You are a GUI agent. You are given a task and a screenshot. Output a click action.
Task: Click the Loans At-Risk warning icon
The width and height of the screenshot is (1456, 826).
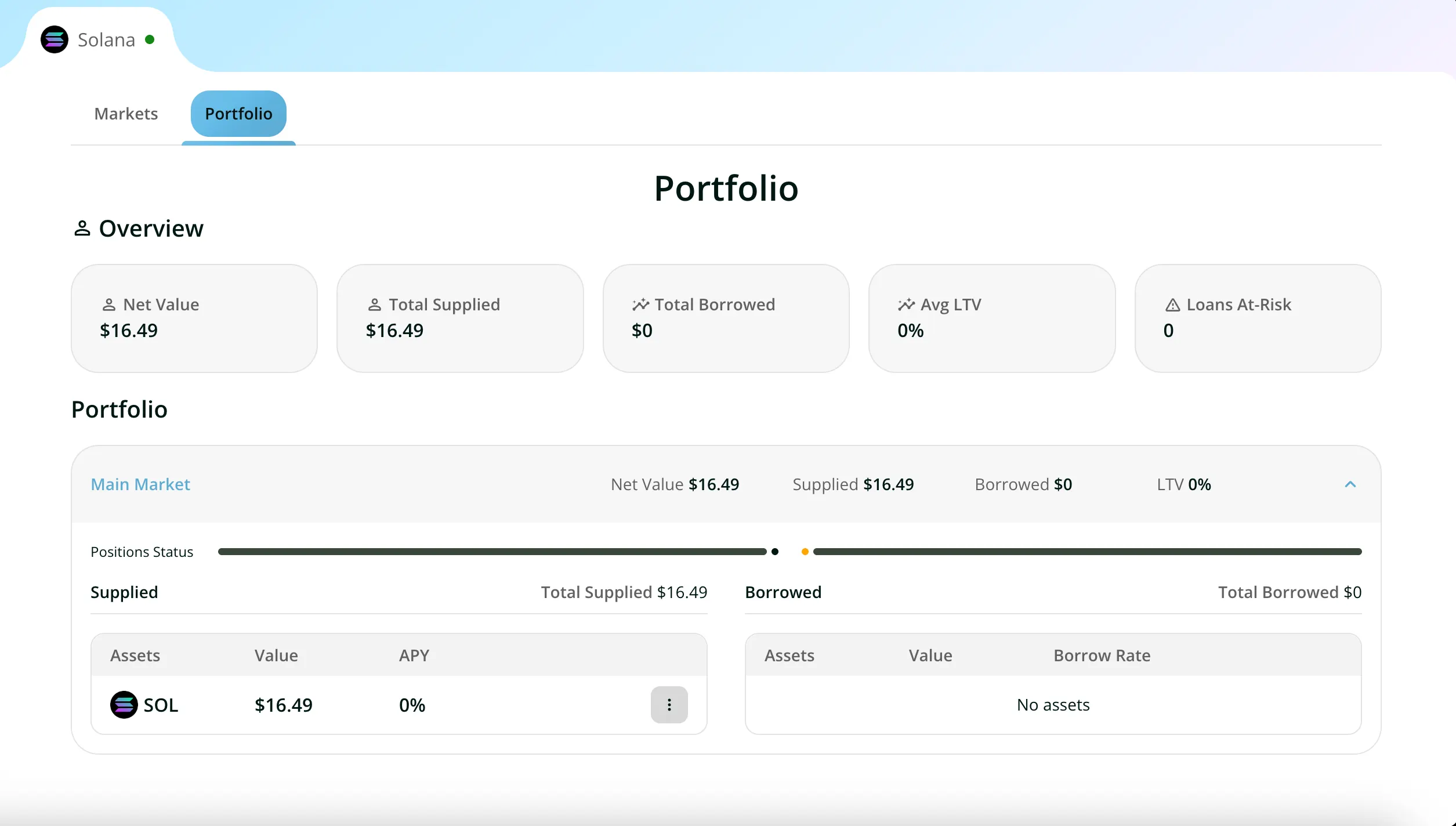tap(1172, 305)
